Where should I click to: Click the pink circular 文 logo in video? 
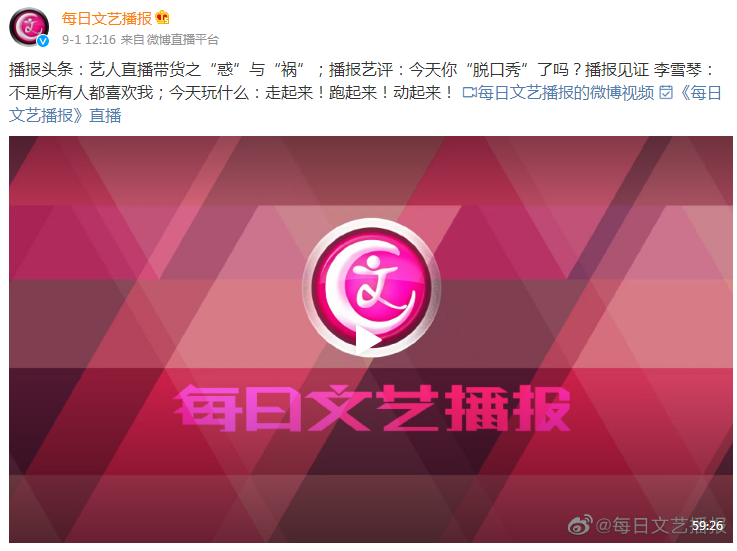371,287
